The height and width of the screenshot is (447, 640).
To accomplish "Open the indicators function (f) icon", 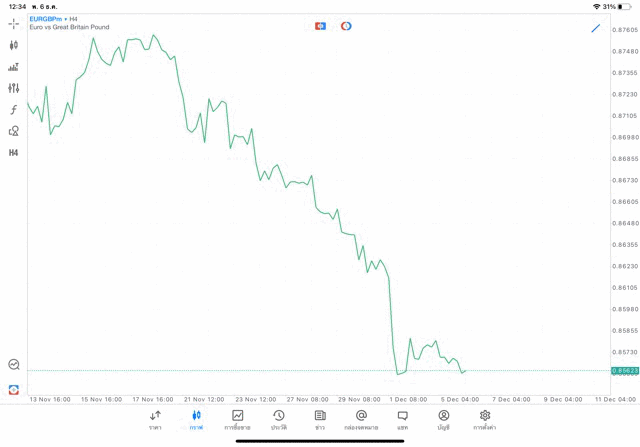I will tap(13, 110).
